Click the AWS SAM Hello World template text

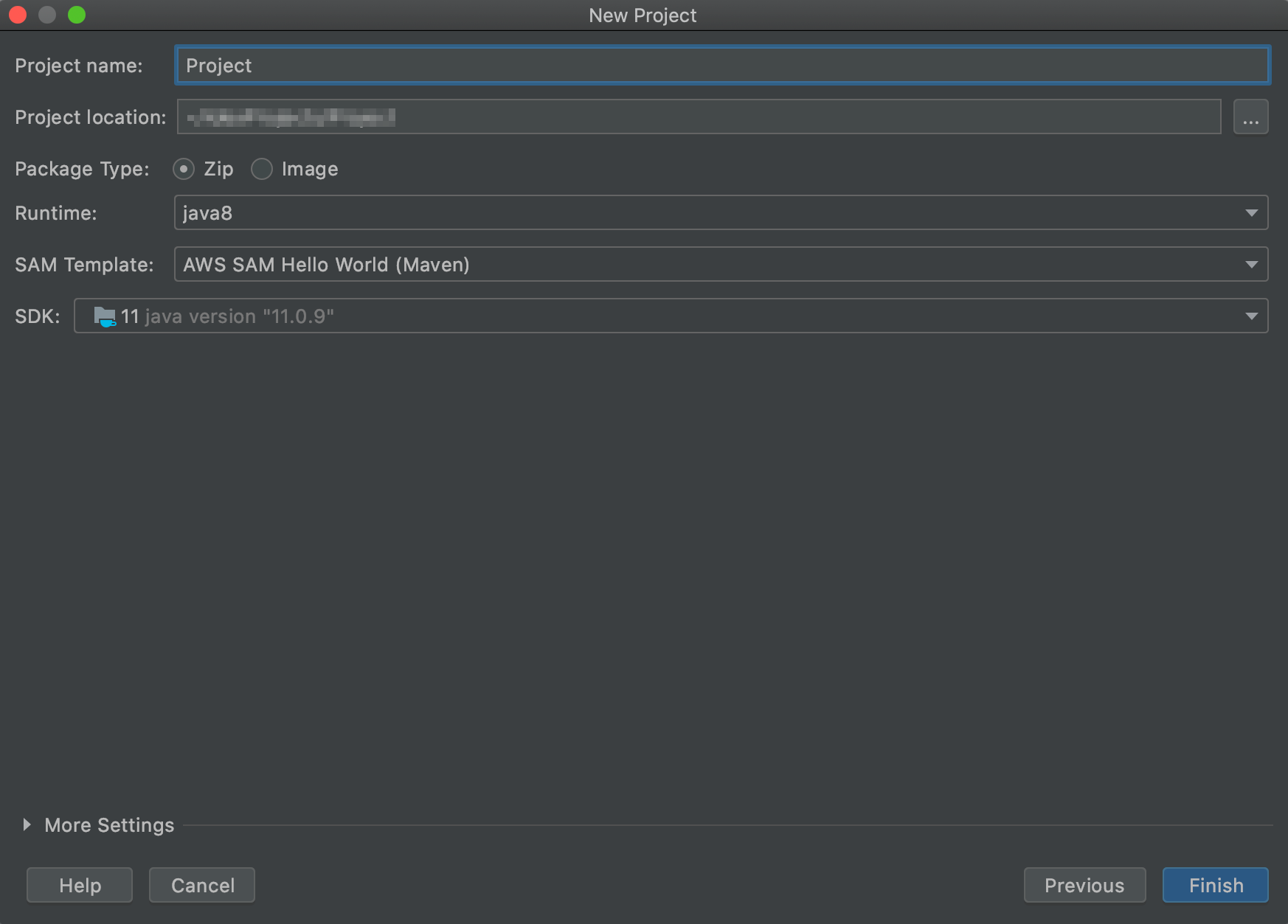(x=325, y=264)
